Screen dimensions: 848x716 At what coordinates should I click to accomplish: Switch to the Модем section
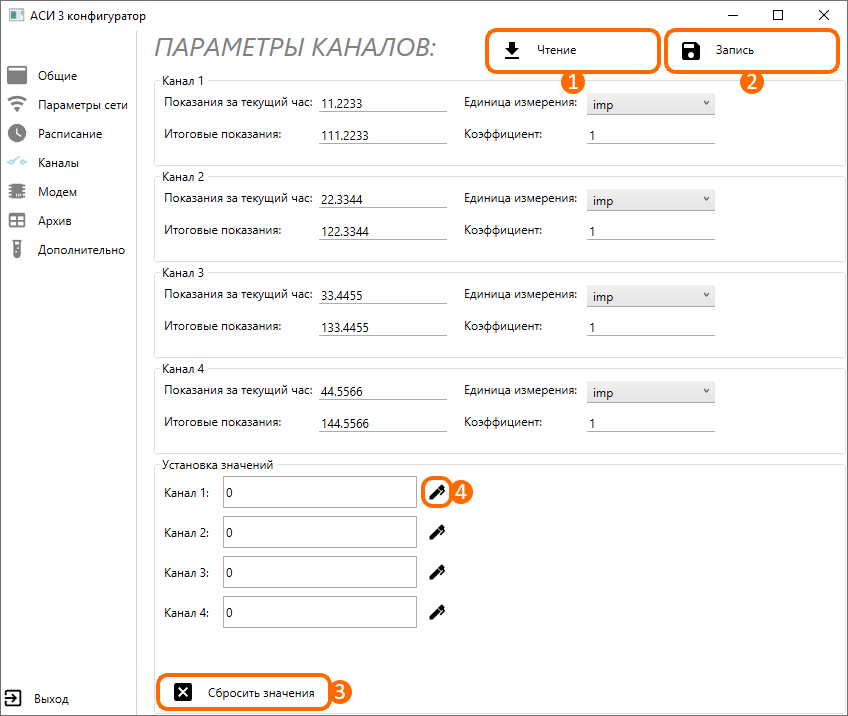click(x=57, y=192)
